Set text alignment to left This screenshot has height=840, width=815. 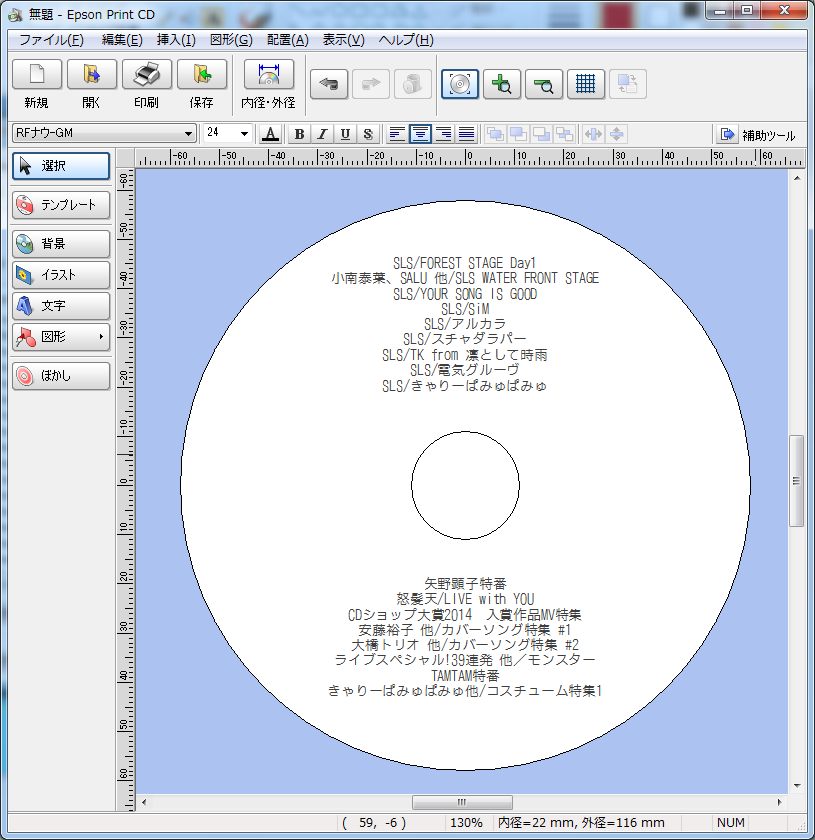point(397,133)
